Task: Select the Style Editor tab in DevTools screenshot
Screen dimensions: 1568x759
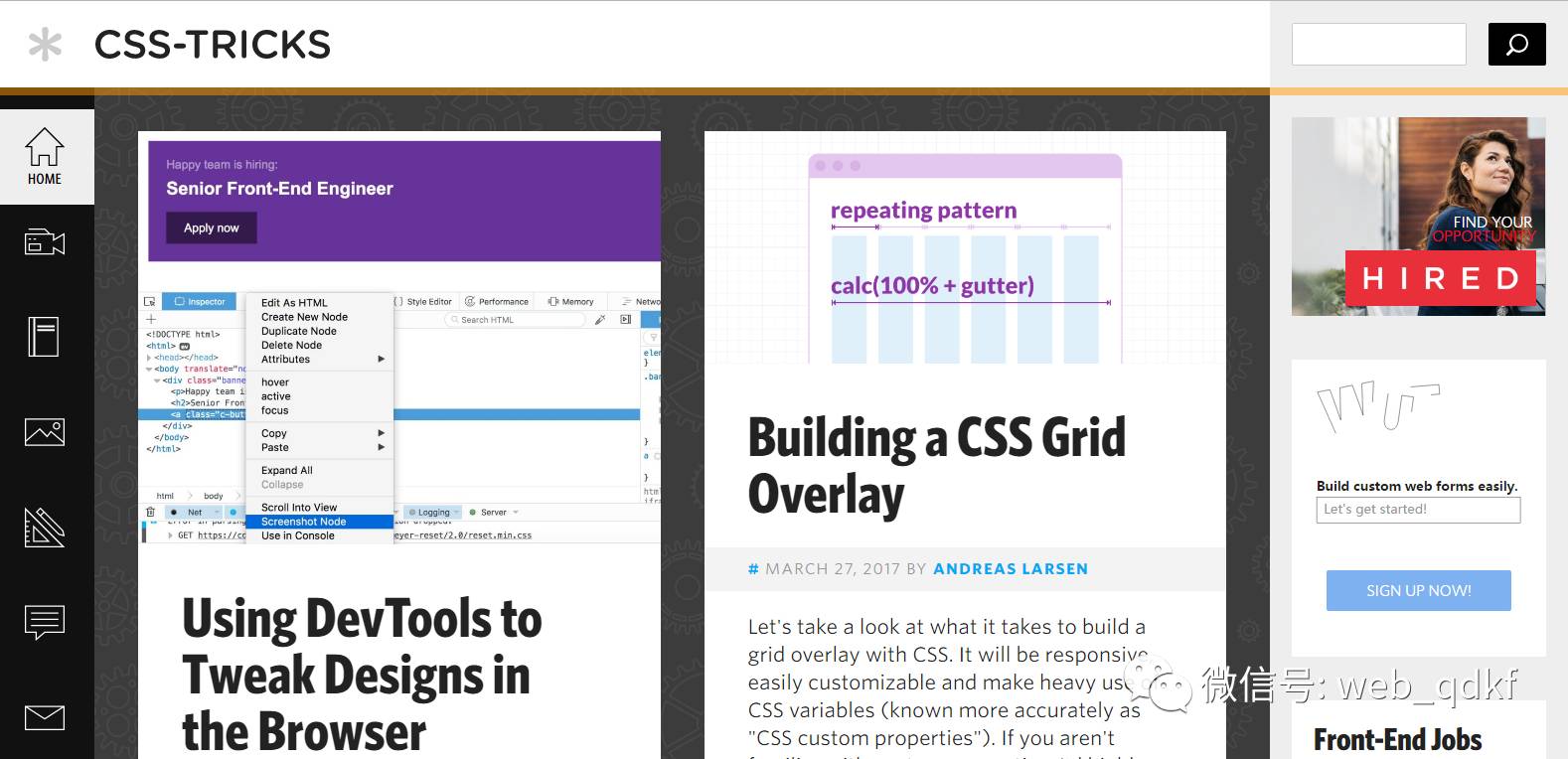Action: [422, 301]
